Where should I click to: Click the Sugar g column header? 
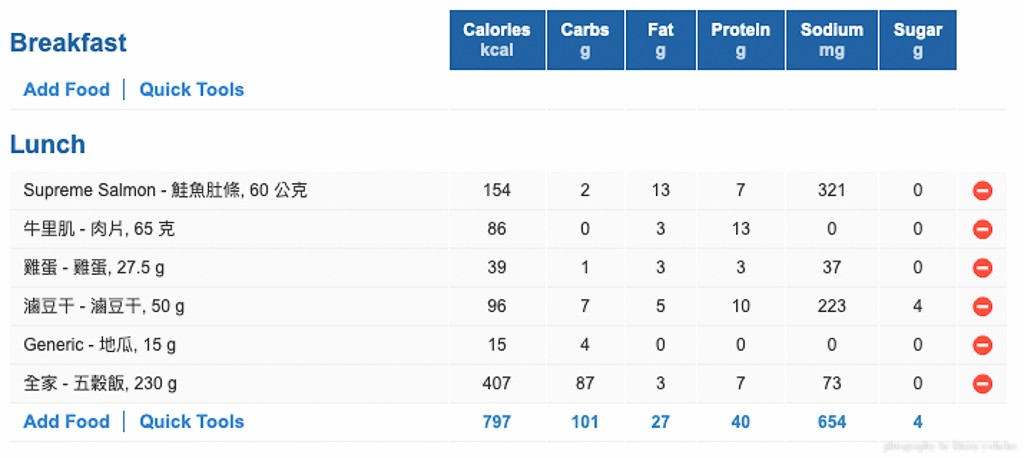[918, 40]
